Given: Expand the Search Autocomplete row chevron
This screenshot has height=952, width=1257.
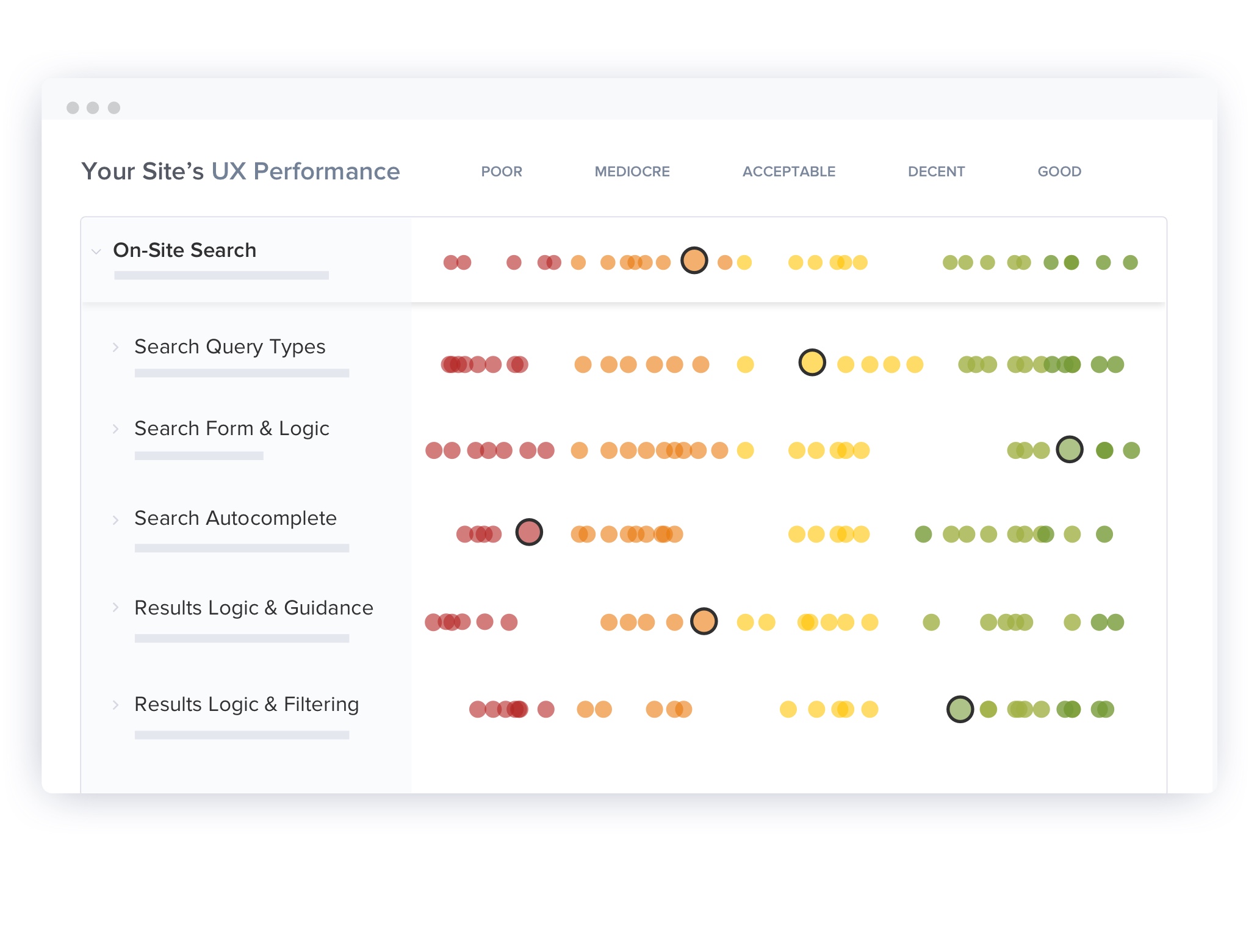Looking at the screenshot, I should (115, 519).
